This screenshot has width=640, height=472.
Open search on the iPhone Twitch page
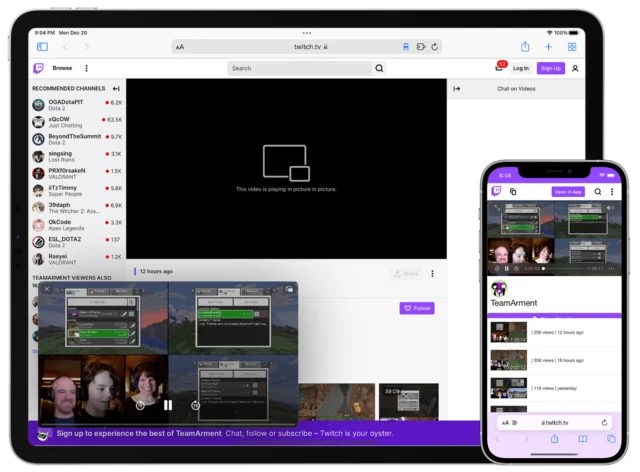(x=598, y=191)
